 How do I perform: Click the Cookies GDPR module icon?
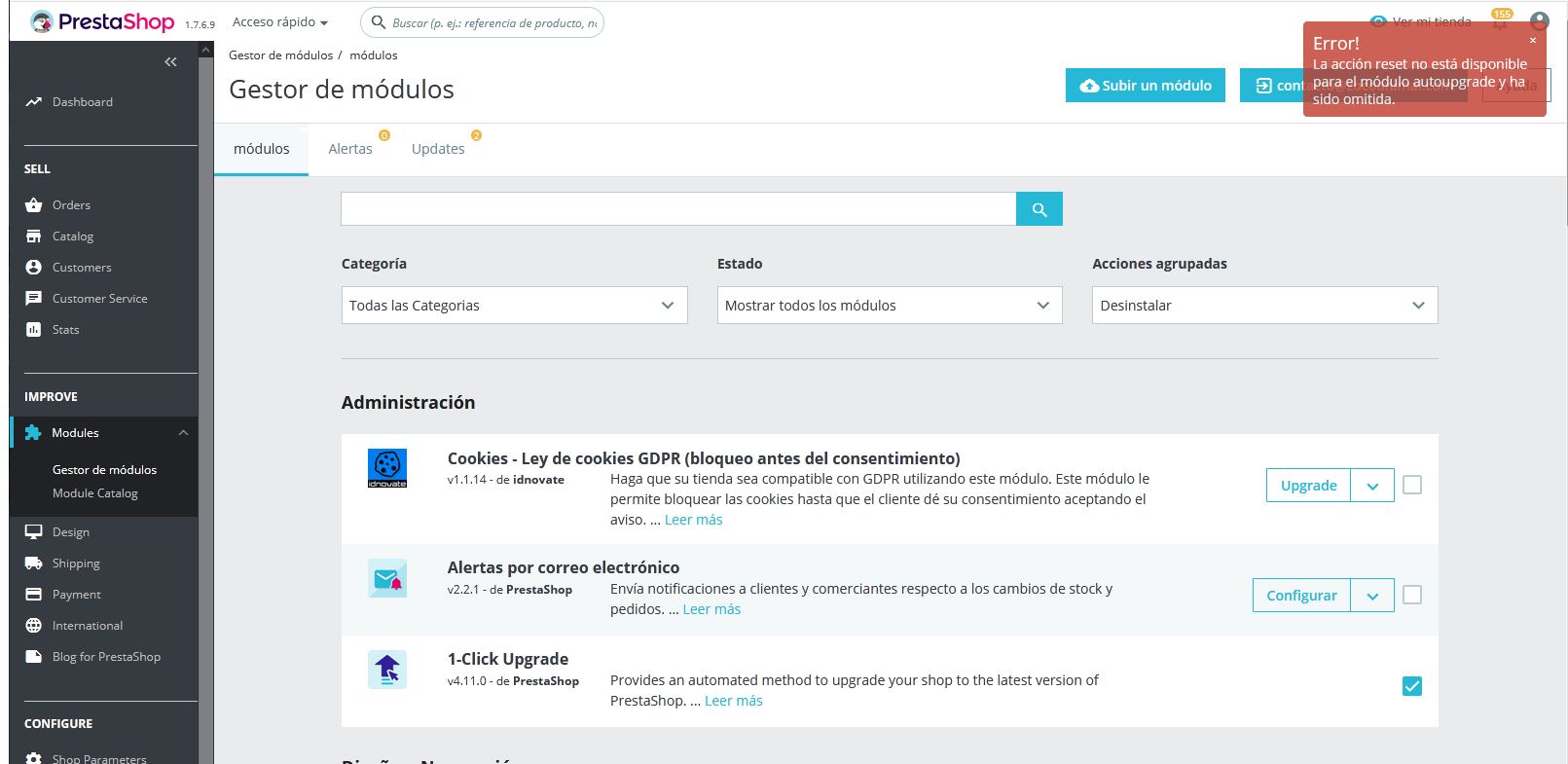pos(387,468)
